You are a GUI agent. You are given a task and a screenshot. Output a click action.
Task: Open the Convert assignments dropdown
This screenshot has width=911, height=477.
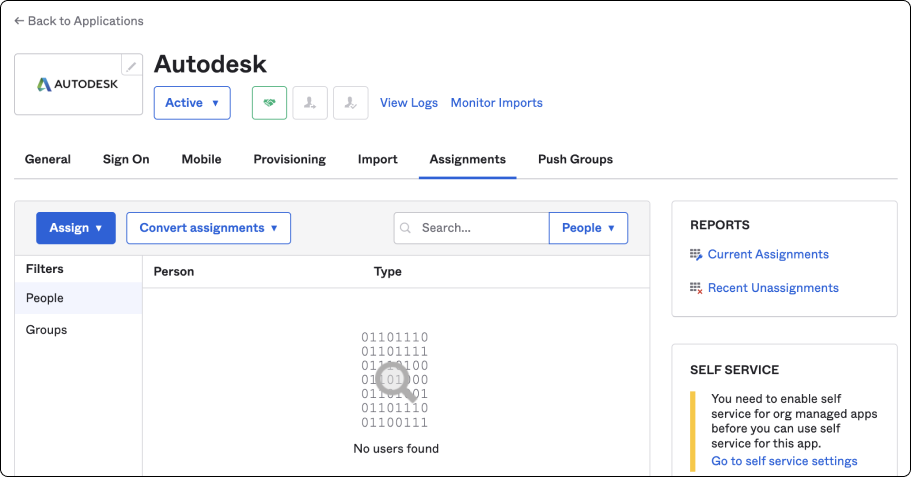click(208, 228)
